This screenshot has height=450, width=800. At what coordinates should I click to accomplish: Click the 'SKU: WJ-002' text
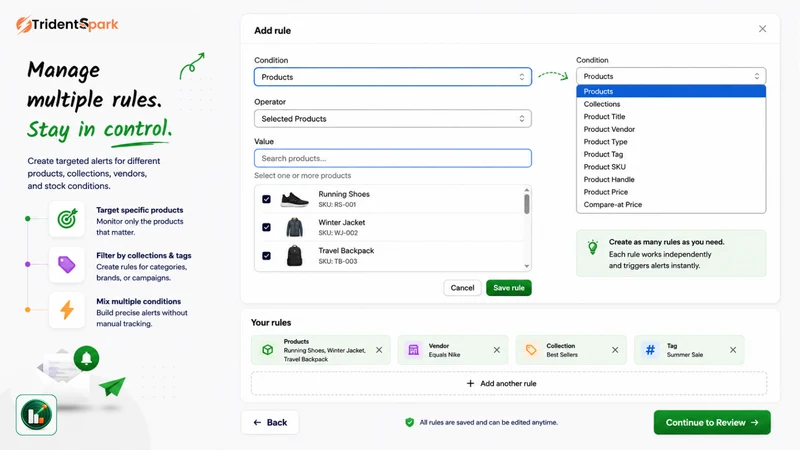(x=338, y=233)
